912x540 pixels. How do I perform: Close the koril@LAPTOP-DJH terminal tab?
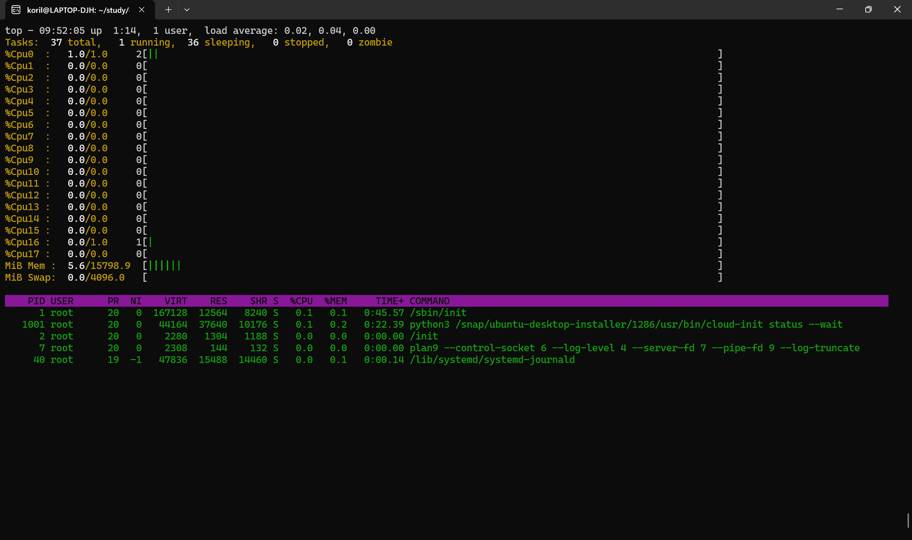[142, 10]
